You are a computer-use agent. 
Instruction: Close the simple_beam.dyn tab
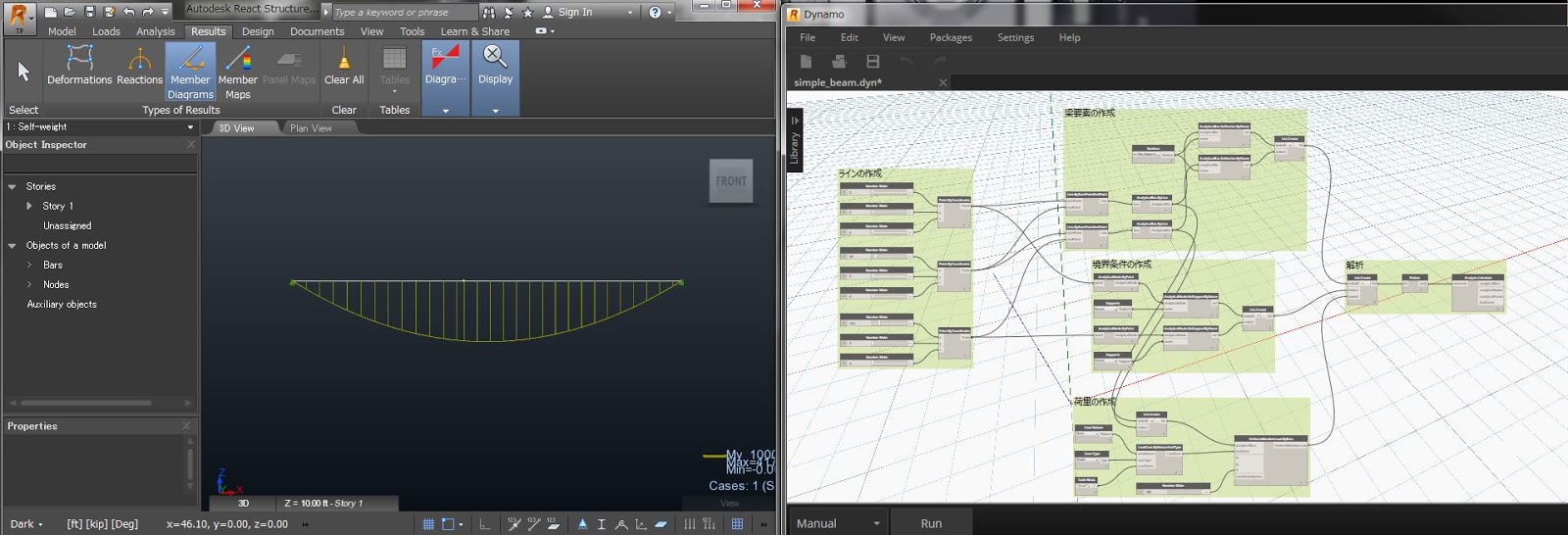point(943,82)
